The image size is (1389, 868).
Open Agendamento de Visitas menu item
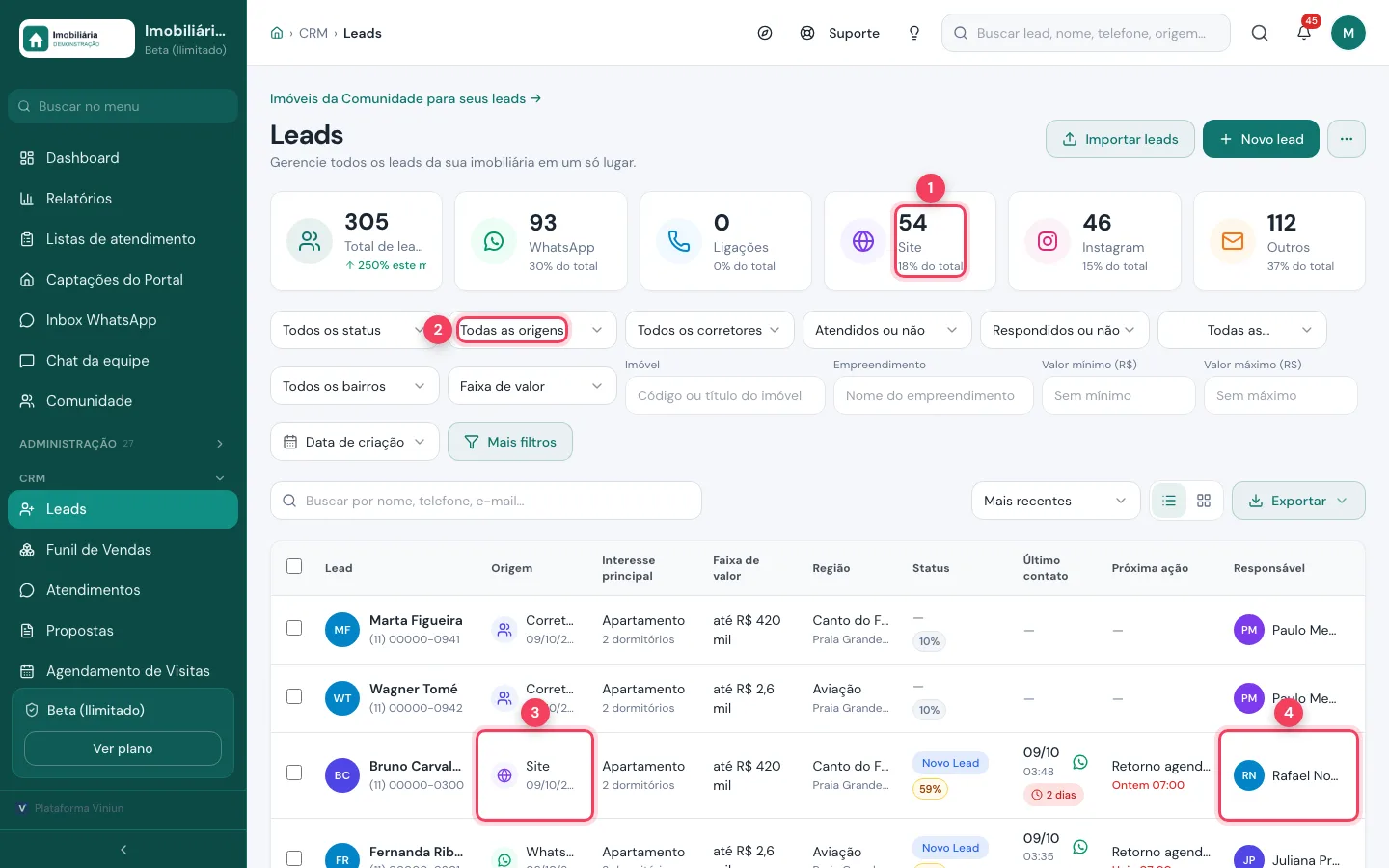123,671
